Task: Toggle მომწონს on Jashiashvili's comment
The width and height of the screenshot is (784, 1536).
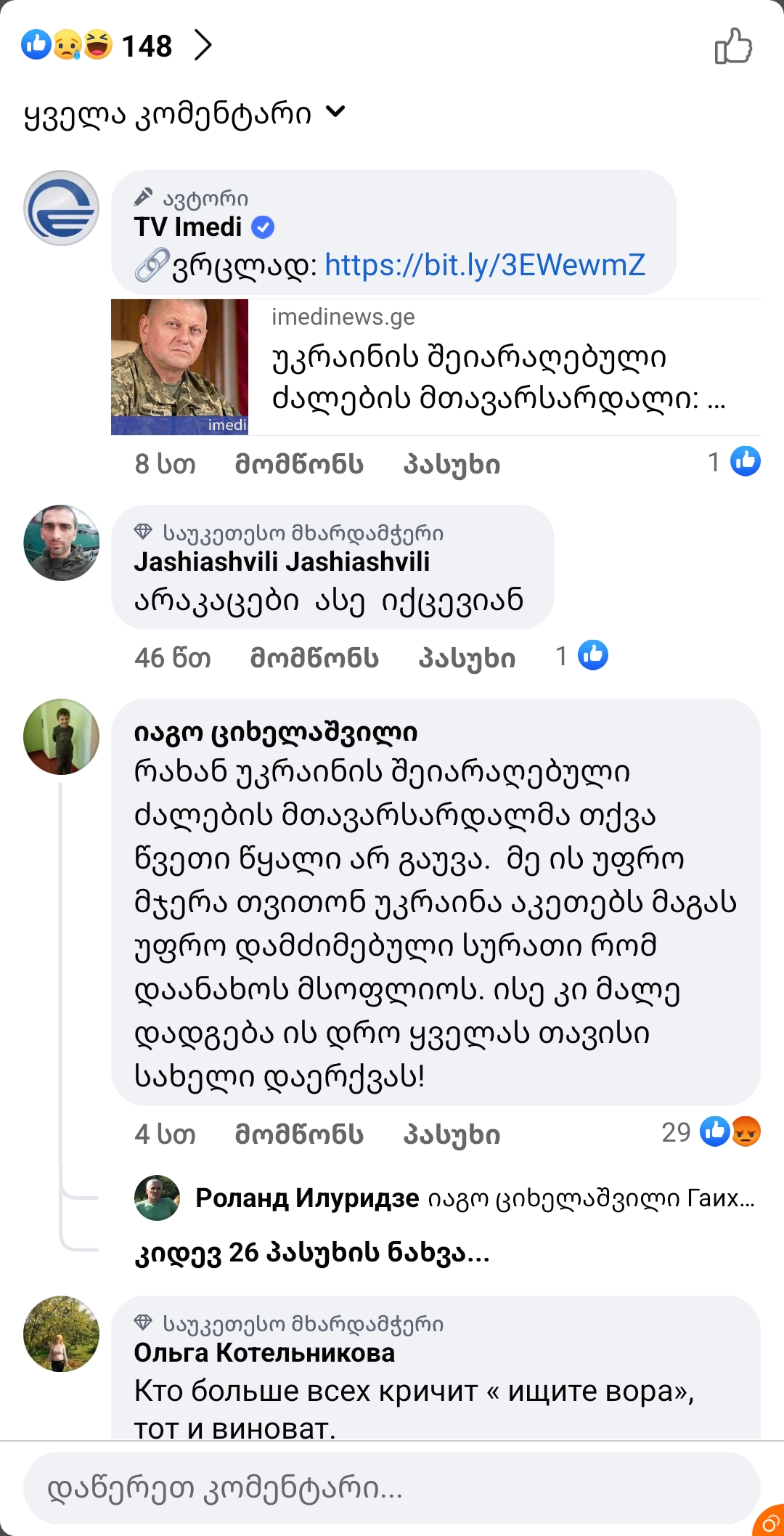Action: [314, 657]
